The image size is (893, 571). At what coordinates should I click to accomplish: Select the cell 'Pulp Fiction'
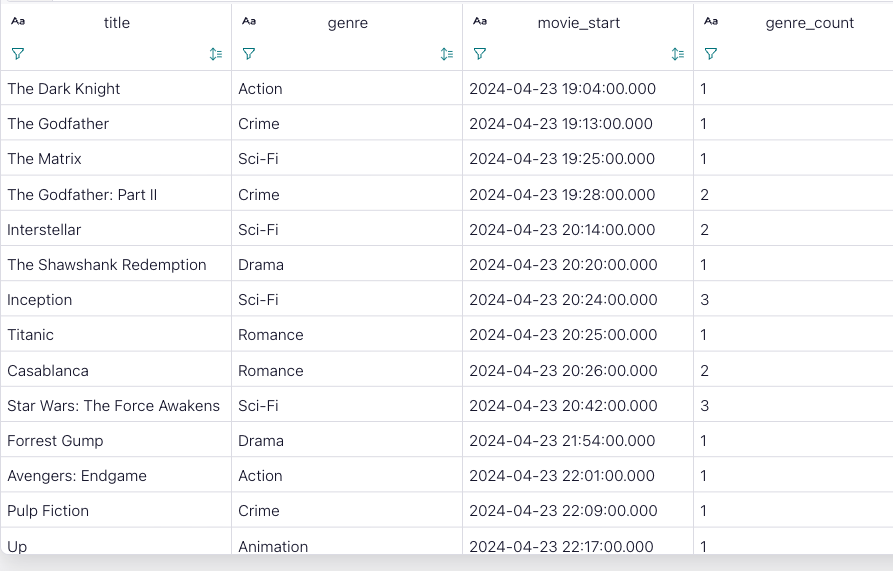tap(116, 511)
